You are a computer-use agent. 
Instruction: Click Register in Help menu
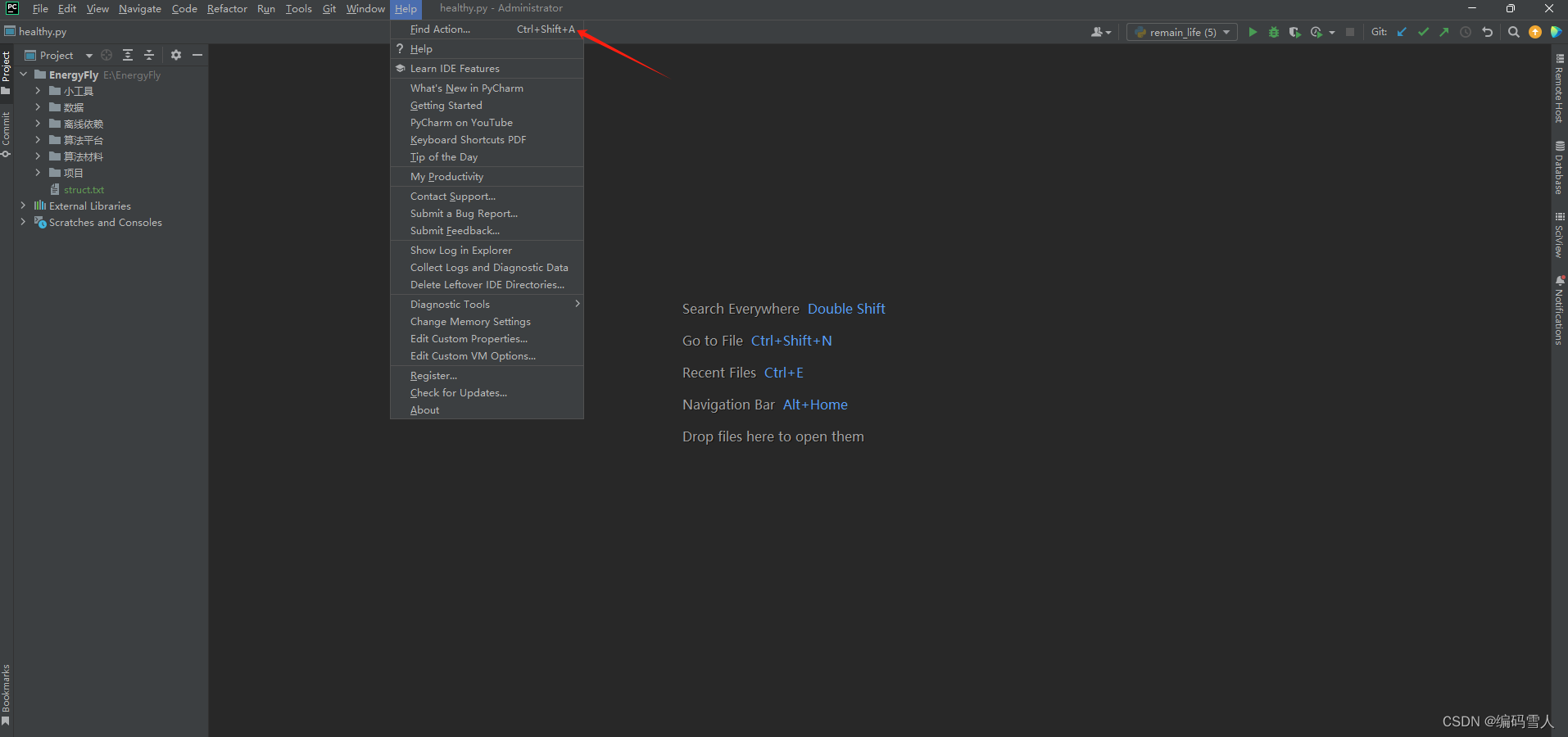[487, 376]
